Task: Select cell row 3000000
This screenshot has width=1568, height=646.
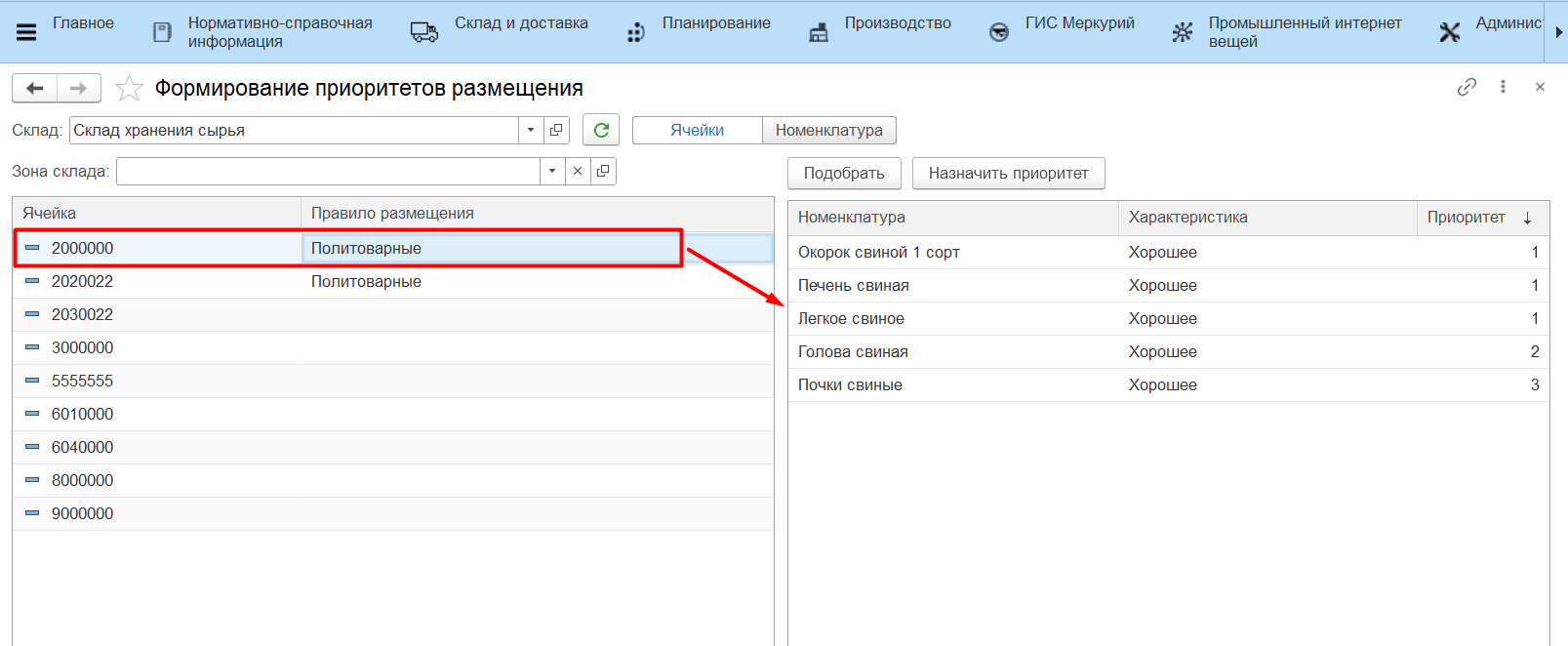Action: (x=83, y=347)
